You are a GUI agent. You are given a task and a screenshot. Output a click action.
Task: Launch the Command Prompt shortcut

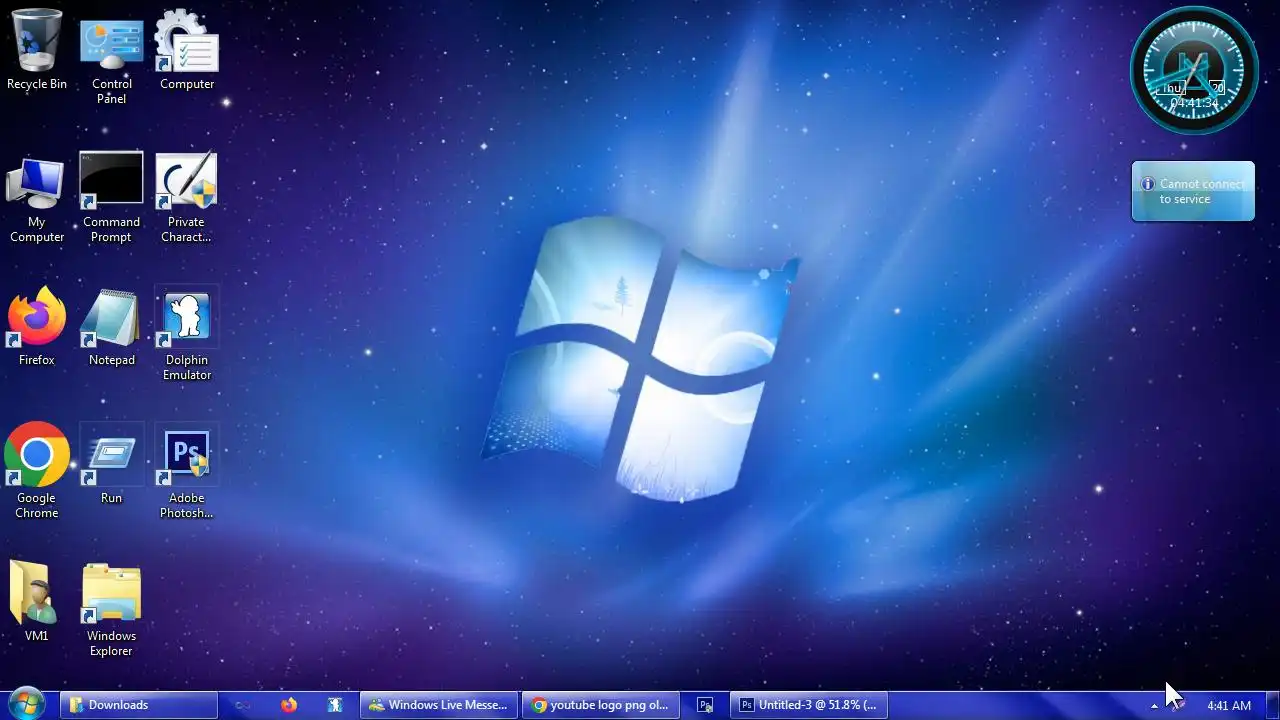pyautogui.click(x=112, y=199)
